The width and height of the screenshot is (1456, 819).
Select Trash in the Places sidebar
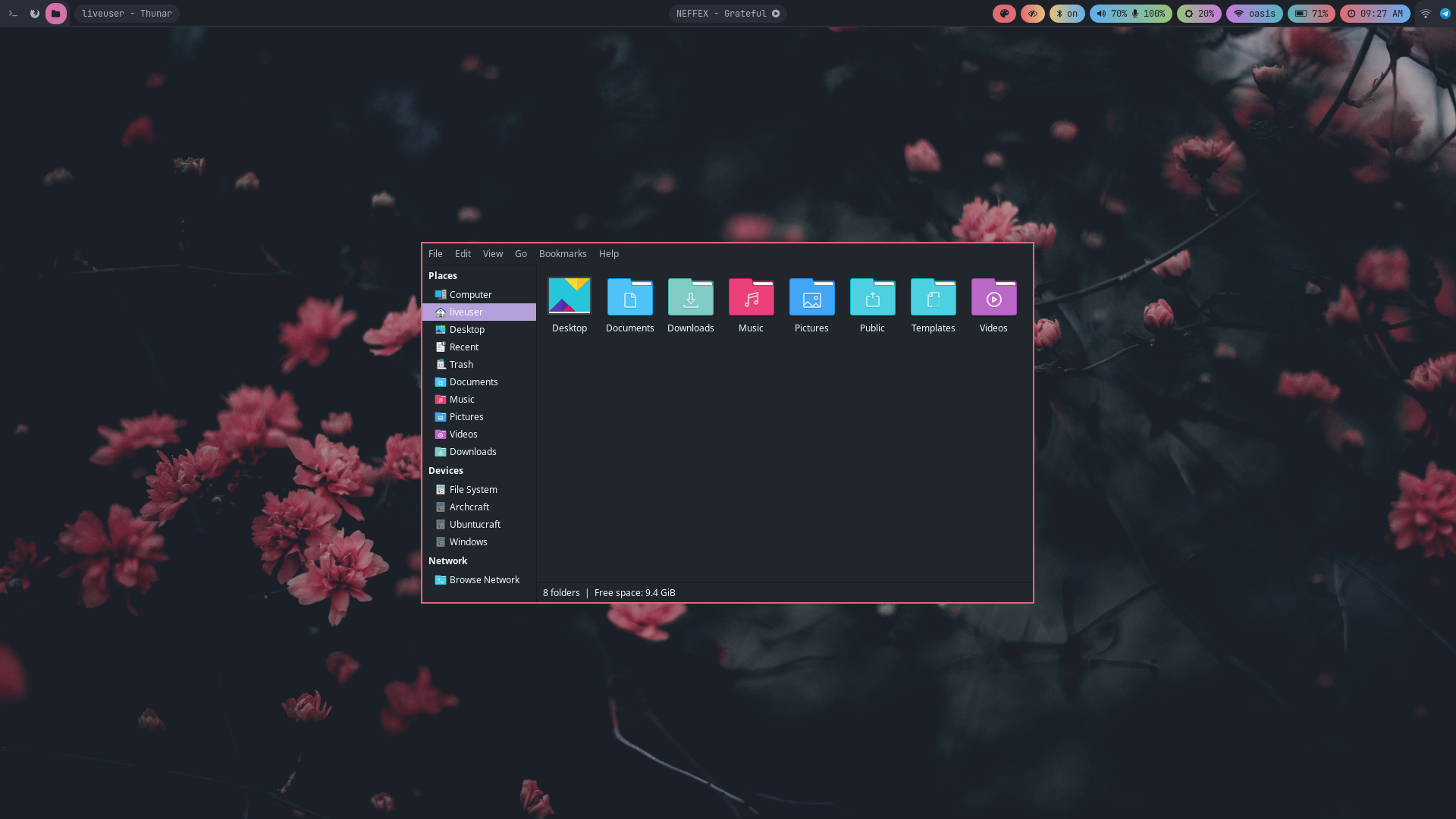[x=461, y=365]
